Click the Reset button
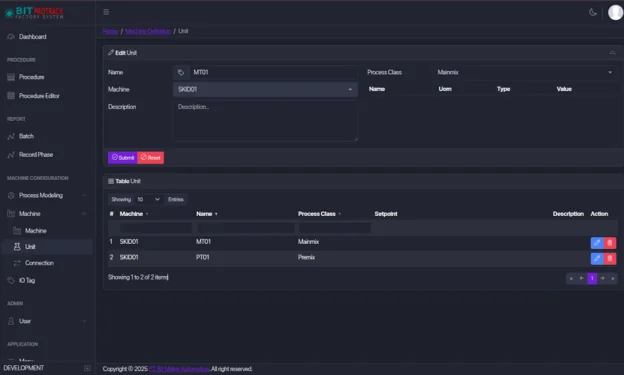The width and height of the screenshot is (624, 375). click(x=150, y=158)
